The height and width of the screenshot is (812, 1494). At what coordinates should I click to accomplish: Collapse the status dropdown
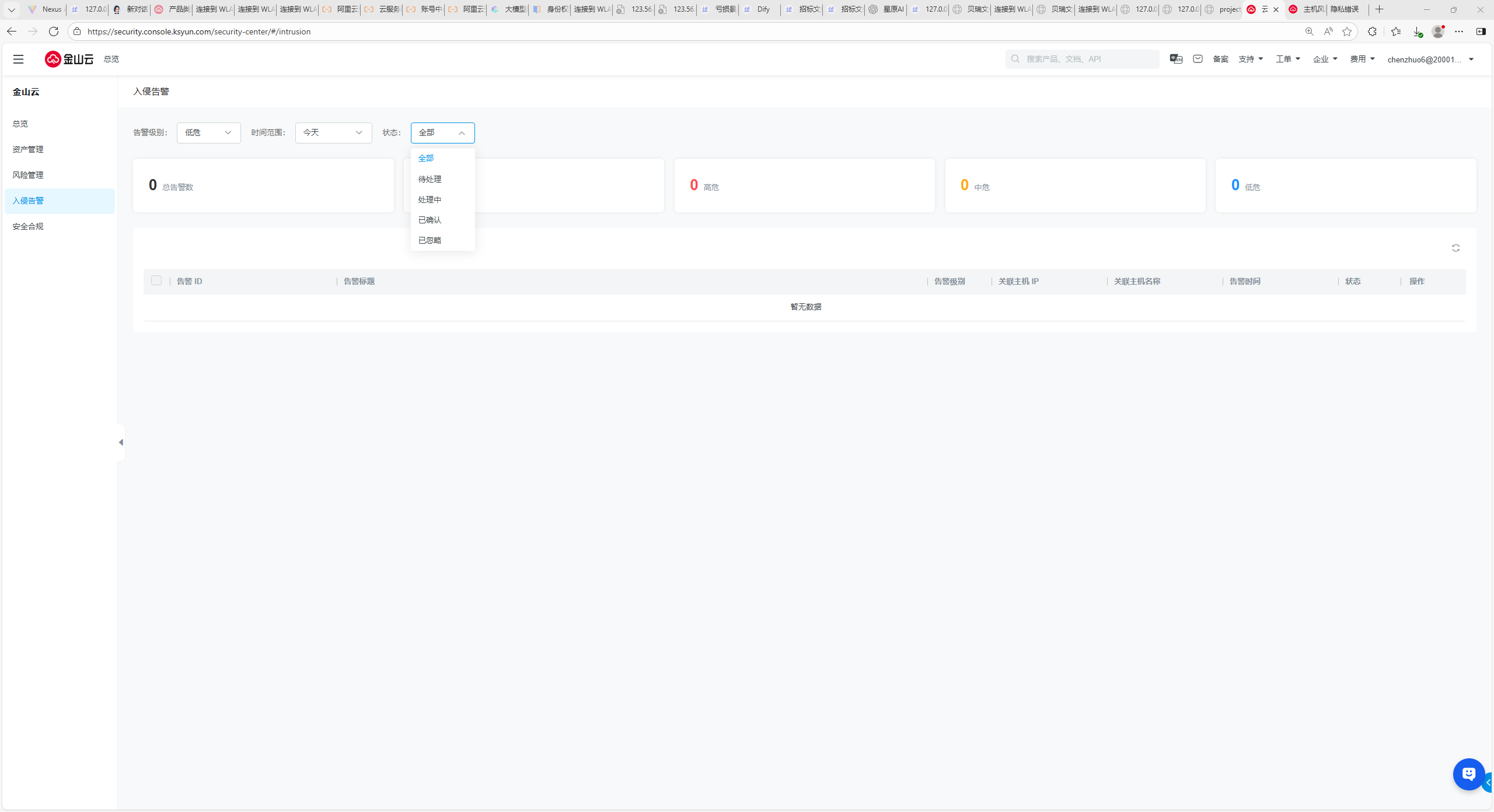(x=442, y=133)
